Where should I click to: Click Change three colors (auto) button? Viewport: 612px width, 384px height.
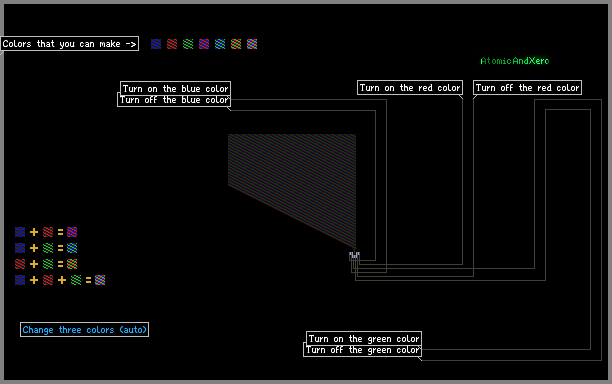(x=84, y=330)
